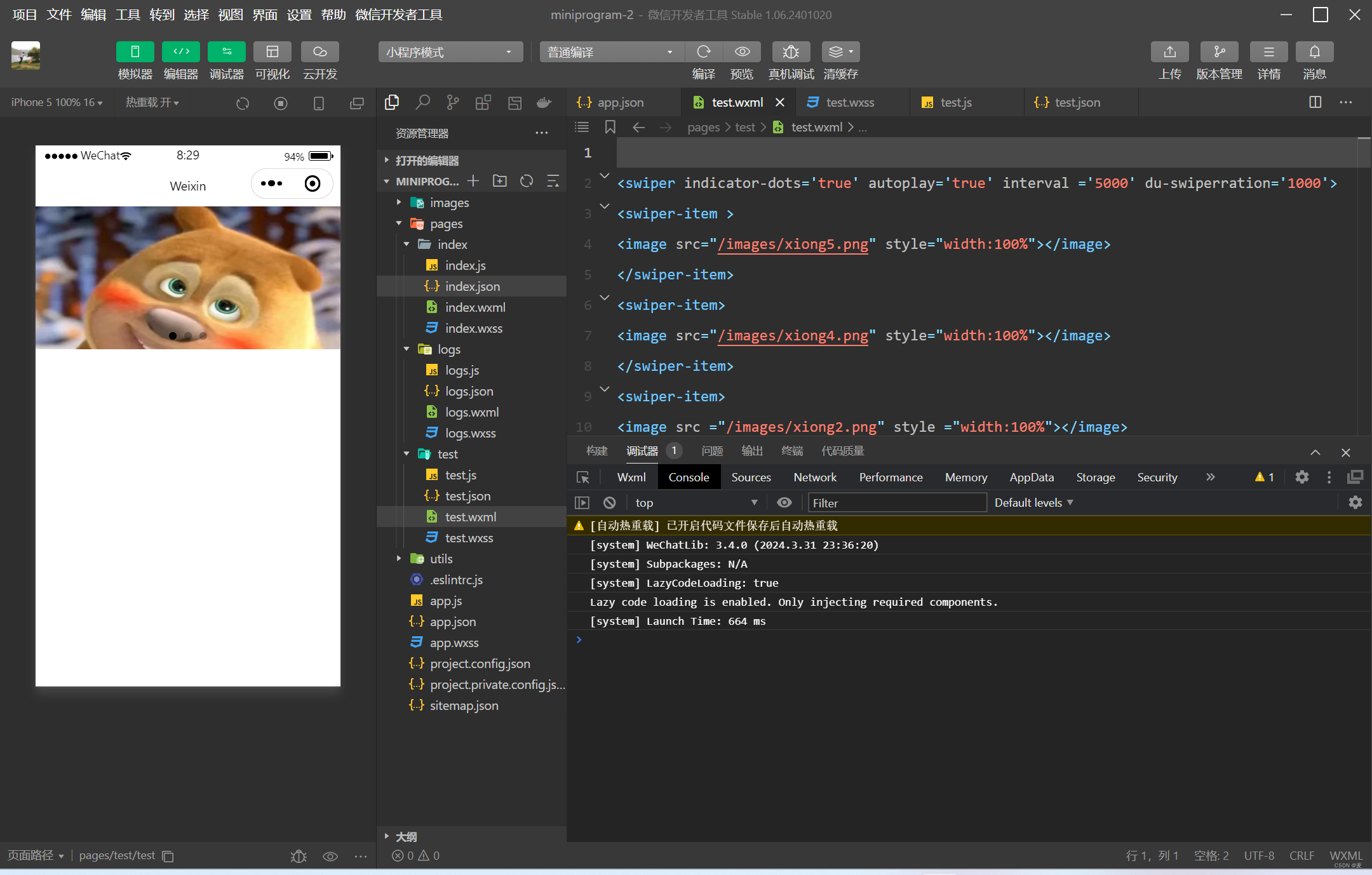Open the explorer files icon in sidebar

click(392, 102)
